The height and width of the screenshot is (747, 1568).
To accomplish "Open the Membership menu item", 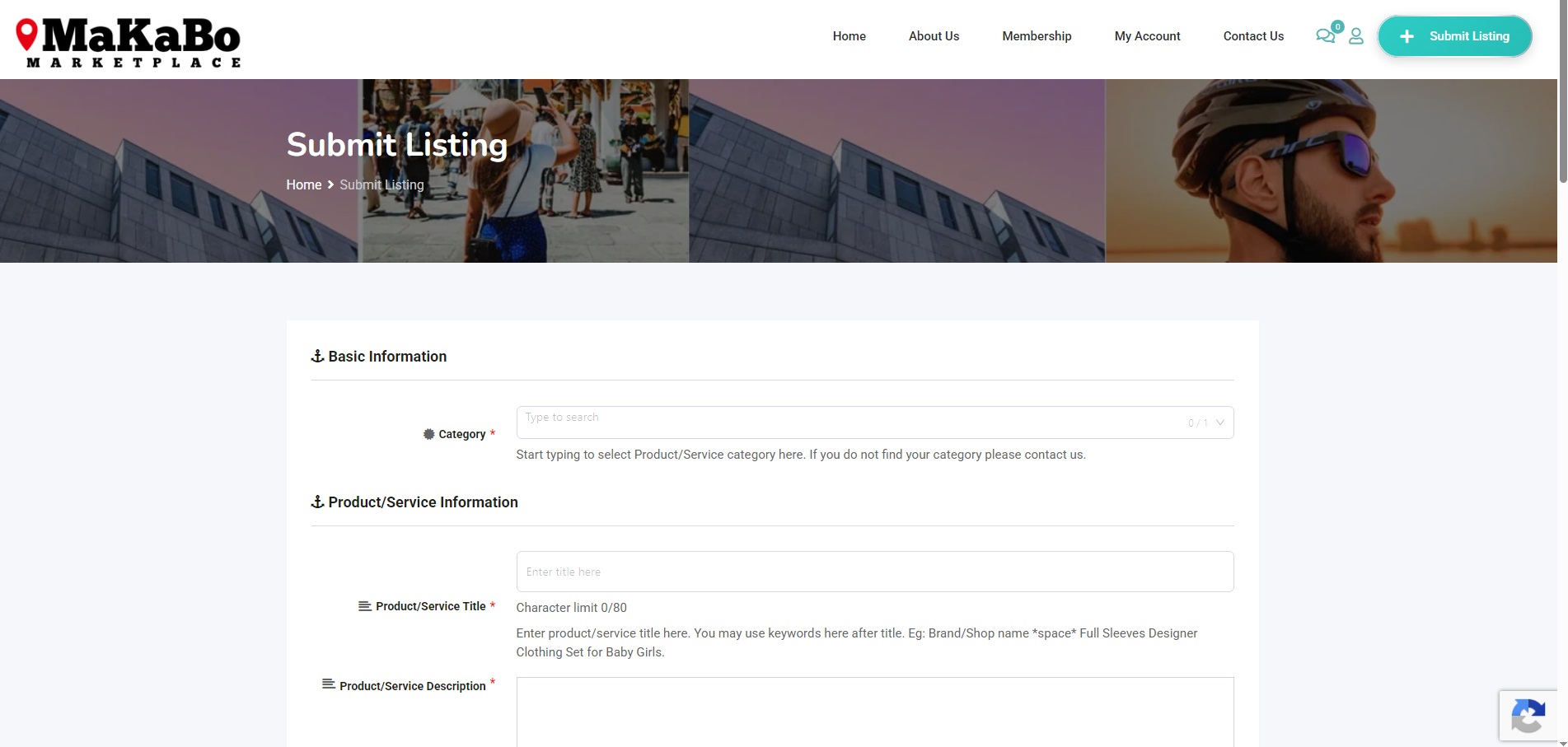I will [1037, 36].
